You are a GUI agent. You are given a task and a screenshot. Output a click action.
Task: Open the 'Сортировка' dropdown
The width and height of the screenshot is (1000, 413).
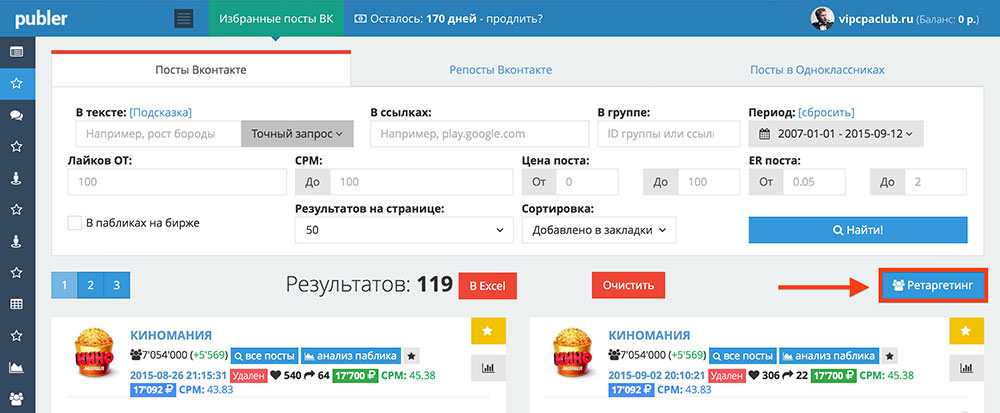(598, 230)
